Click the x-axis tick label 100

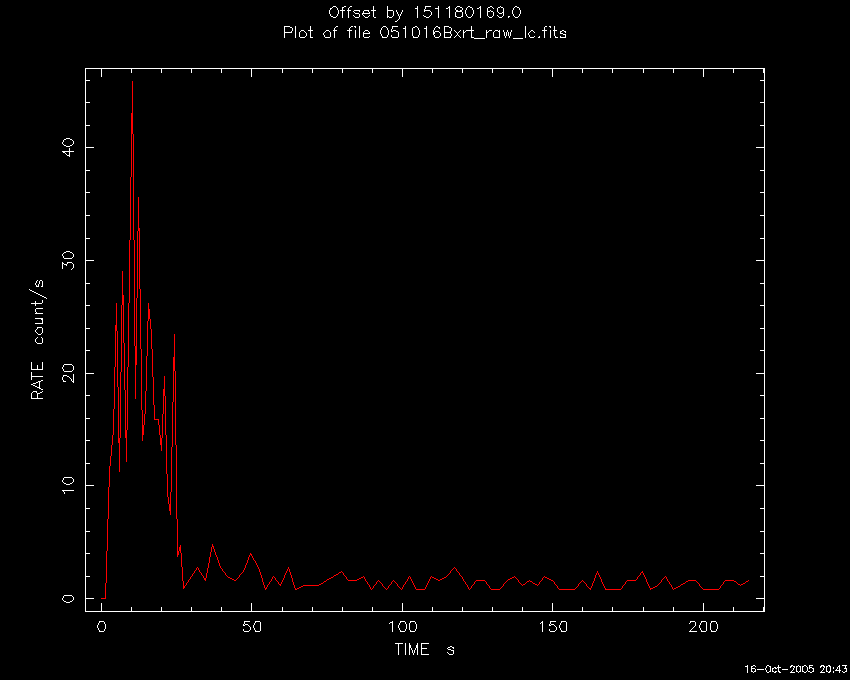coord(402,627)
